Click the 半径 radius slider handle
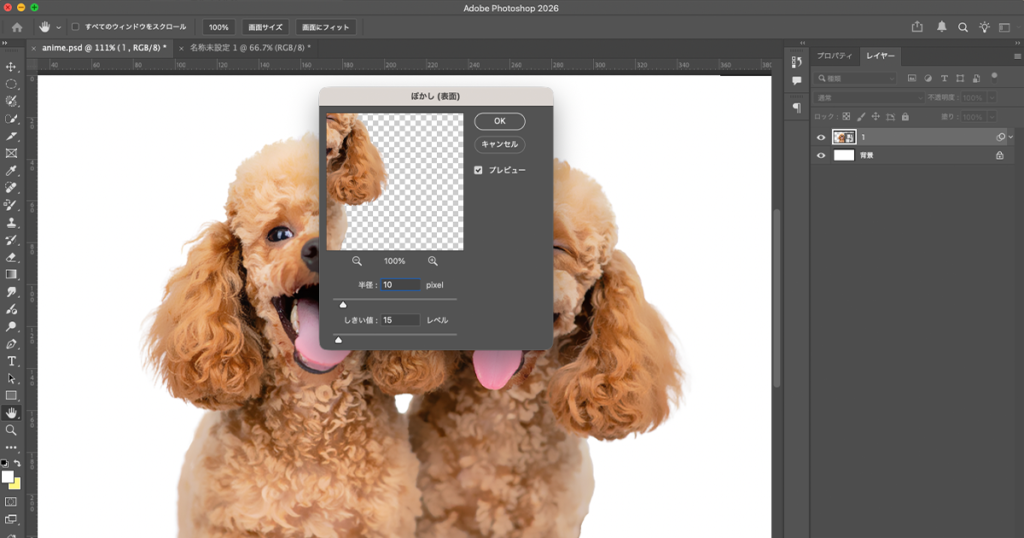Screen dimensions: 1024x538 click(343, 304)
